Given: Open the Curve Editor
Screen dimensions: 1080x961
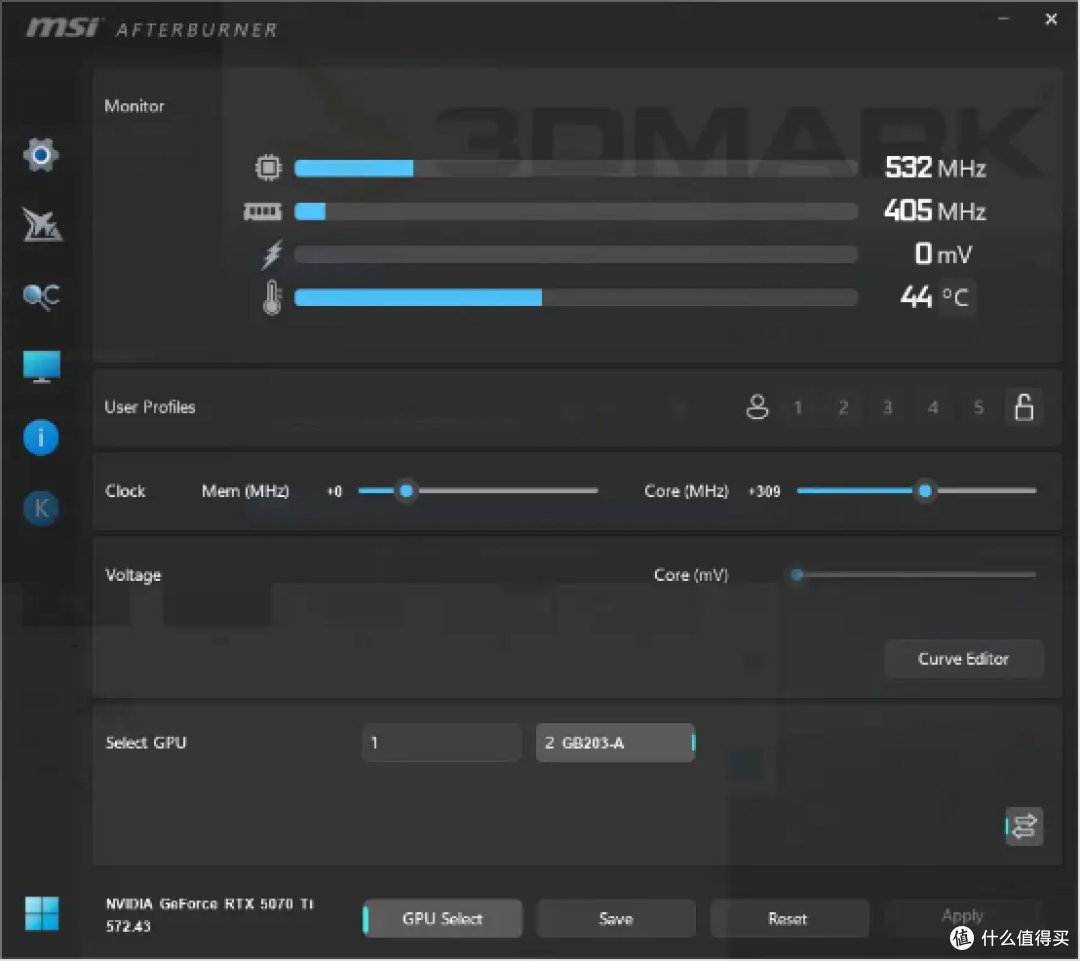Looking at the screenshot, I should coord(964,659).
